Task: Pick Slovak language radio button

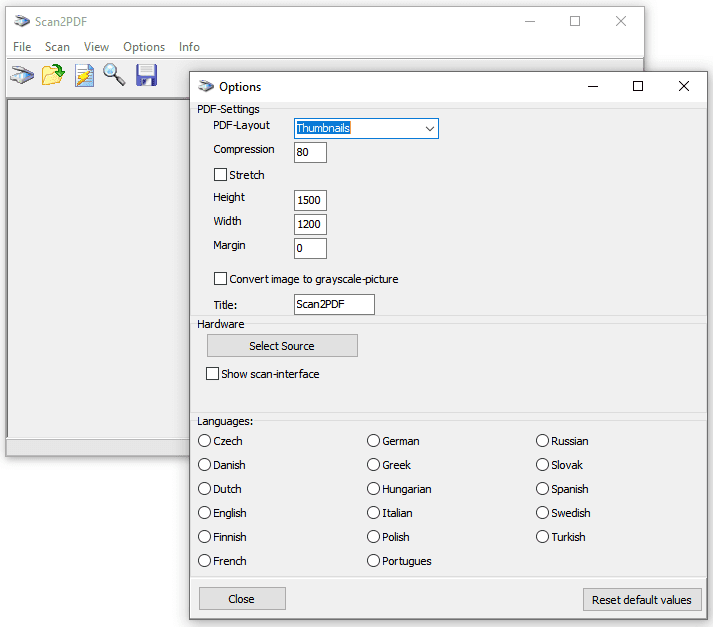Action: [542, 465]
